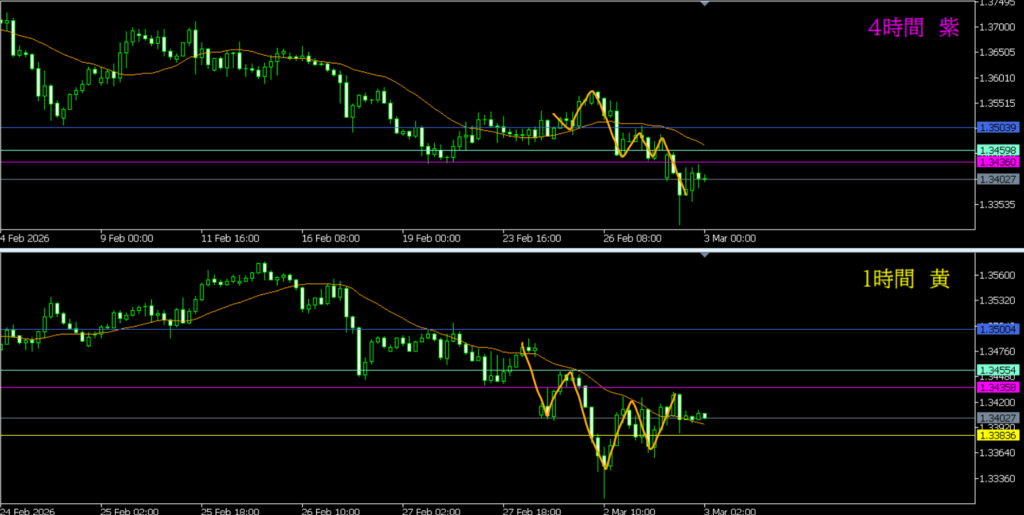Click the blue 1.35039 price label

pyautogui.click(x=997, y=128)
